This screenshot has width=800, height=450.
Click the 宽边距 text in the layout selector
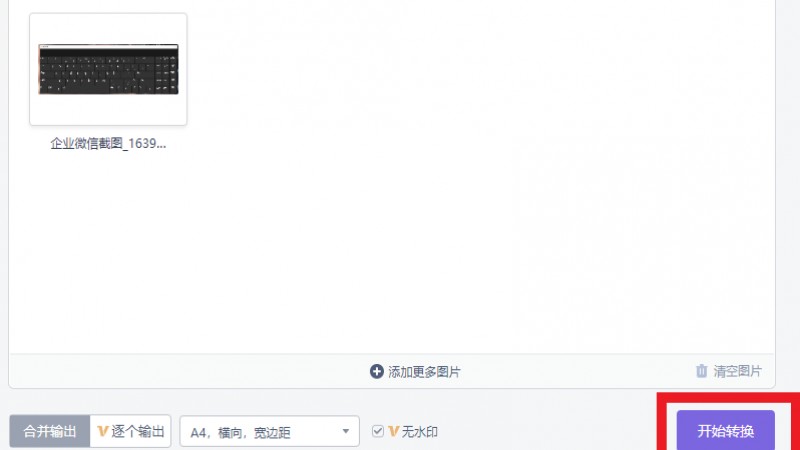click(x=272, y=433)
